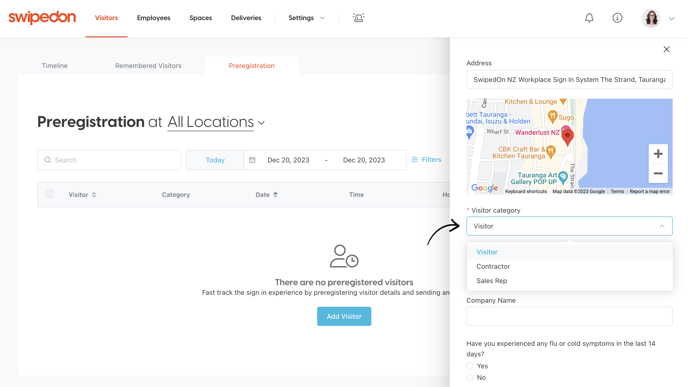Choose Contractor in category list
The height and width of the screenshot is (387, 688).
(x=570, y=266)
